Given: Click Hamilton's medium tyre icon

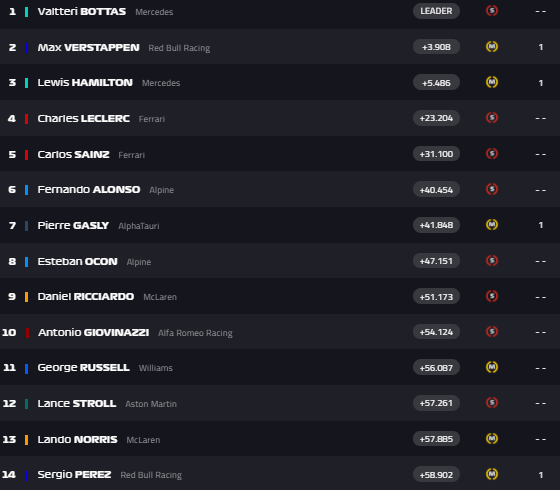Looking at the screenshot, I should [x=492, y=82].
